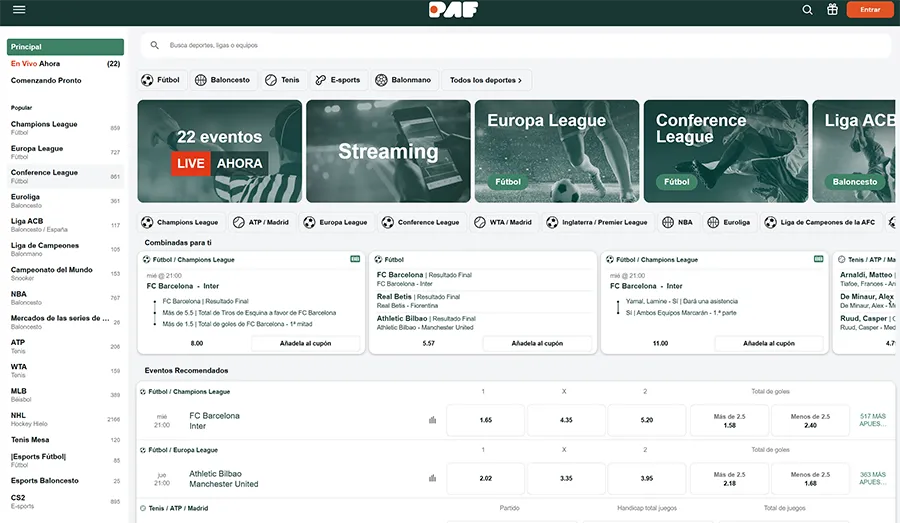
Task: Open statistics icon for FC Barcelona match
Action: [x=432, y=420]
